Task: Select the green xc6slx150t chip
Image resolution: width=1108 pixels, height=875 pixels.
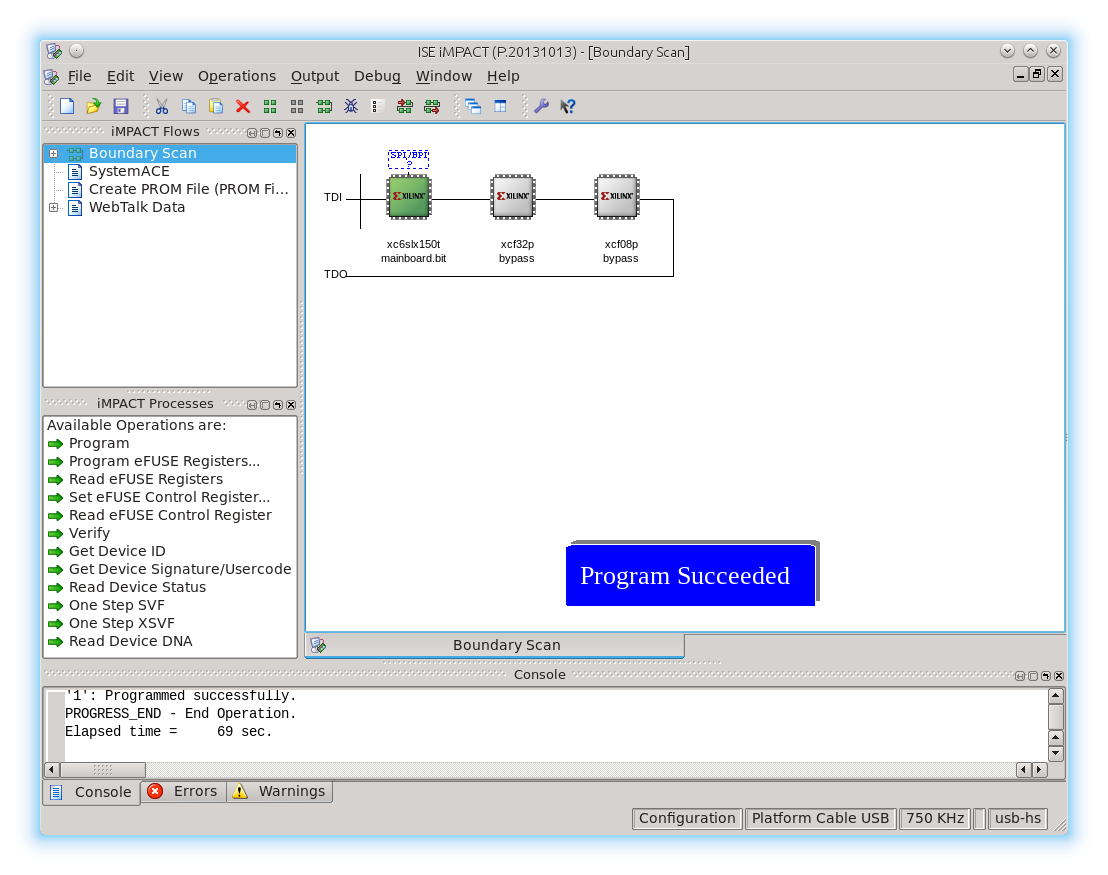Action: (x=409, y=197)
